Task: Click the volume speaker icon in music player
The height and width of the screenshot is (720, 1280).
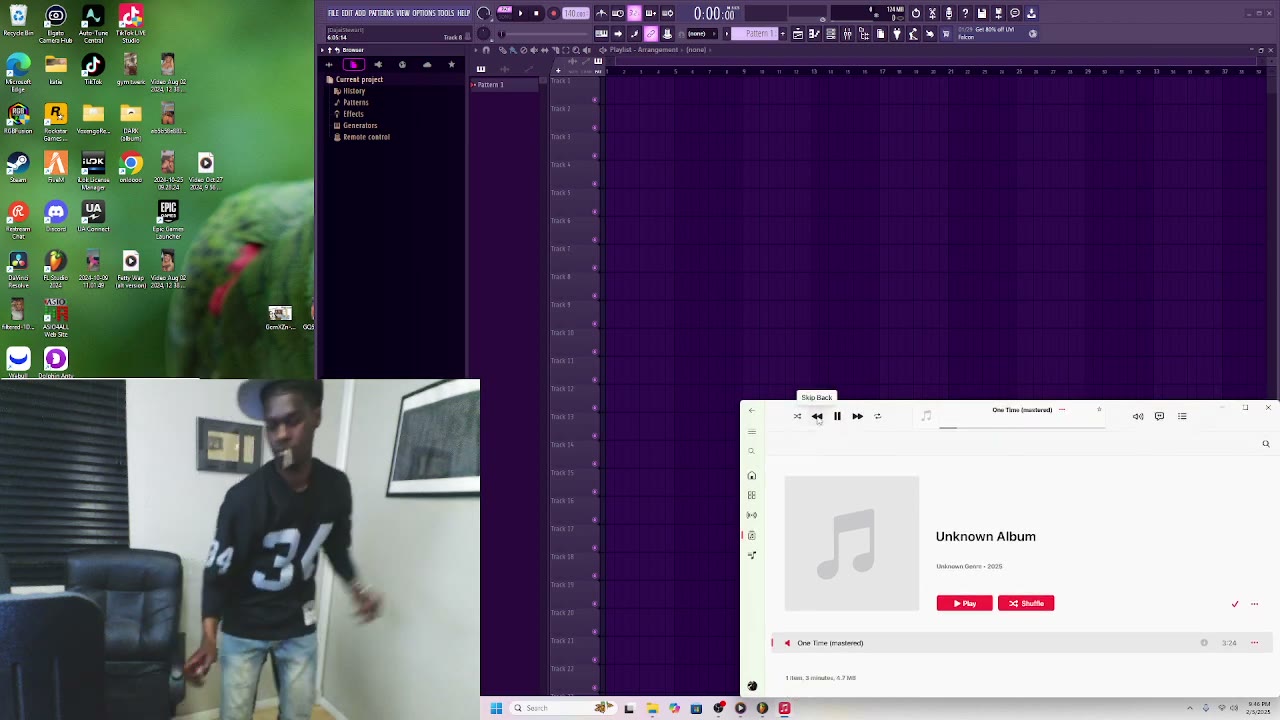Action: coord(1138,416)
